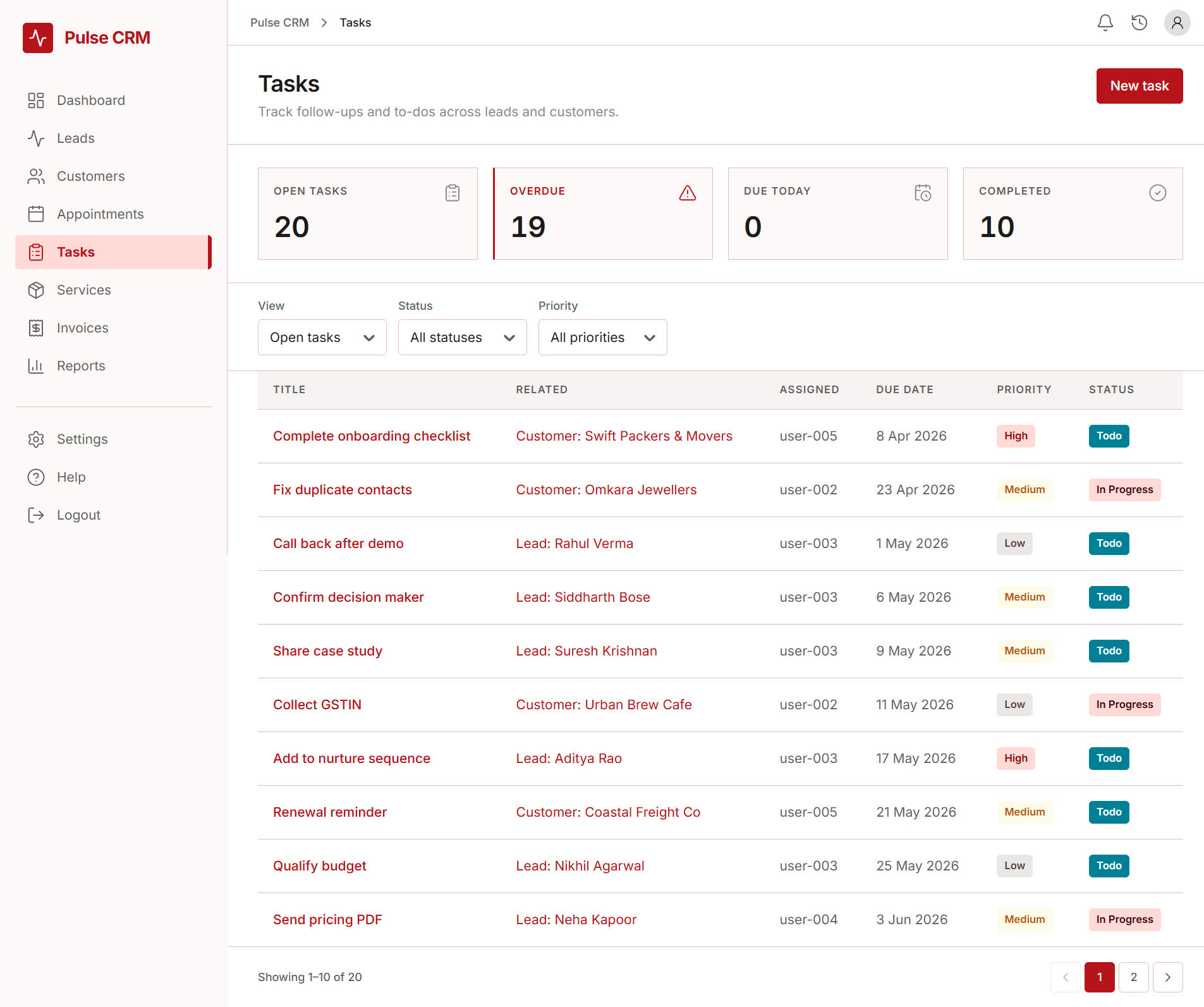
Task: Open task Qualify budget
Action: (x=320, y=866)
